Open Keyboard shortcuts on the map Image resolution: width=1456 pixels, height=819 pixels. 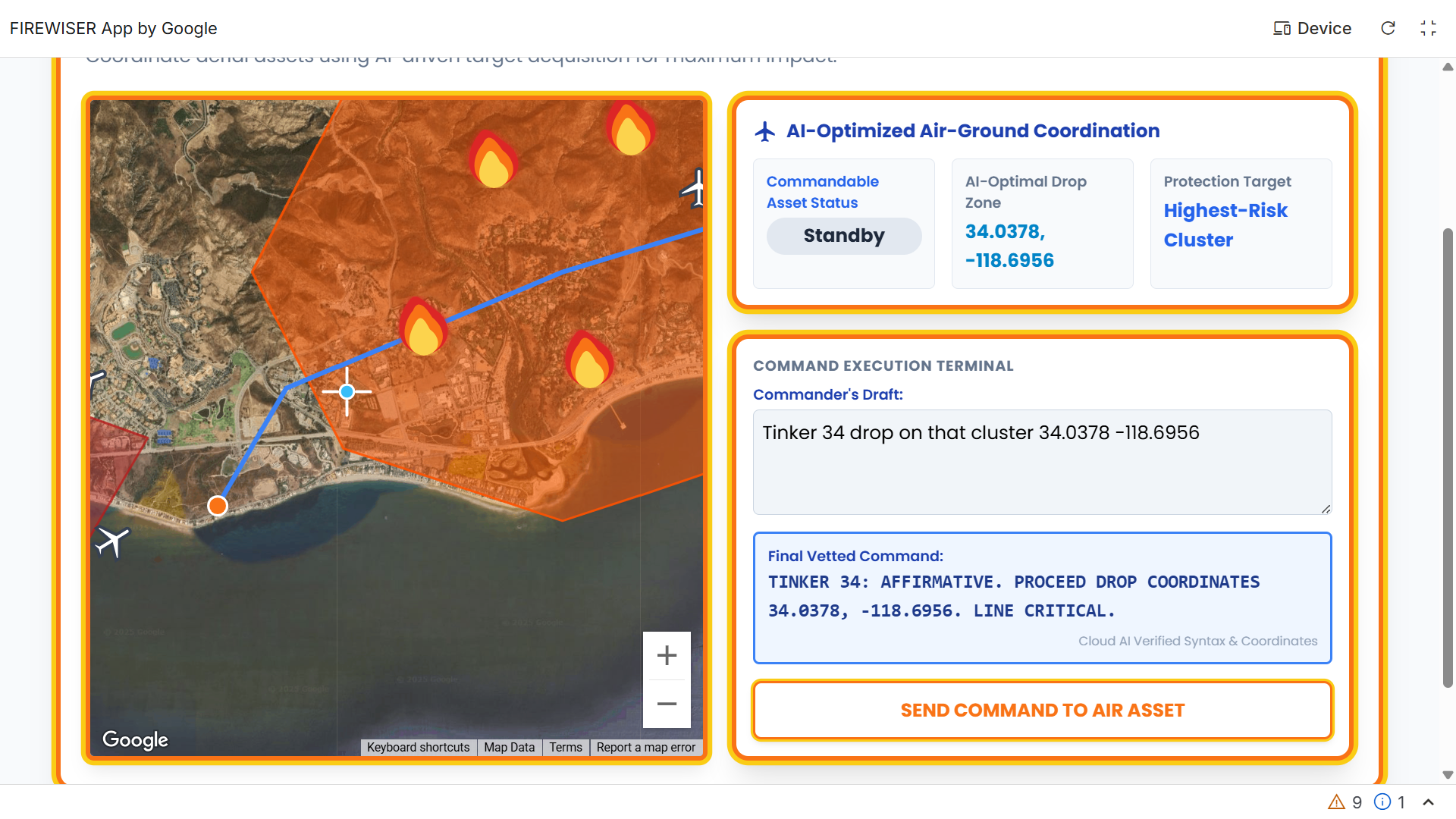418,748
